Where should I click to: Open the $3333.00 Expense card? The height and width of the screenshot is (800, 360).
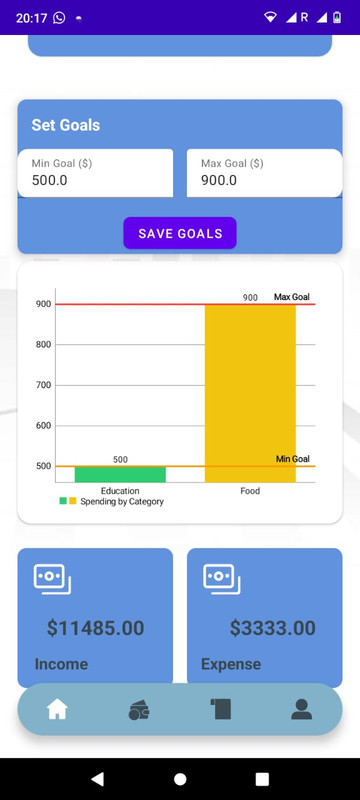pos(265,618)
